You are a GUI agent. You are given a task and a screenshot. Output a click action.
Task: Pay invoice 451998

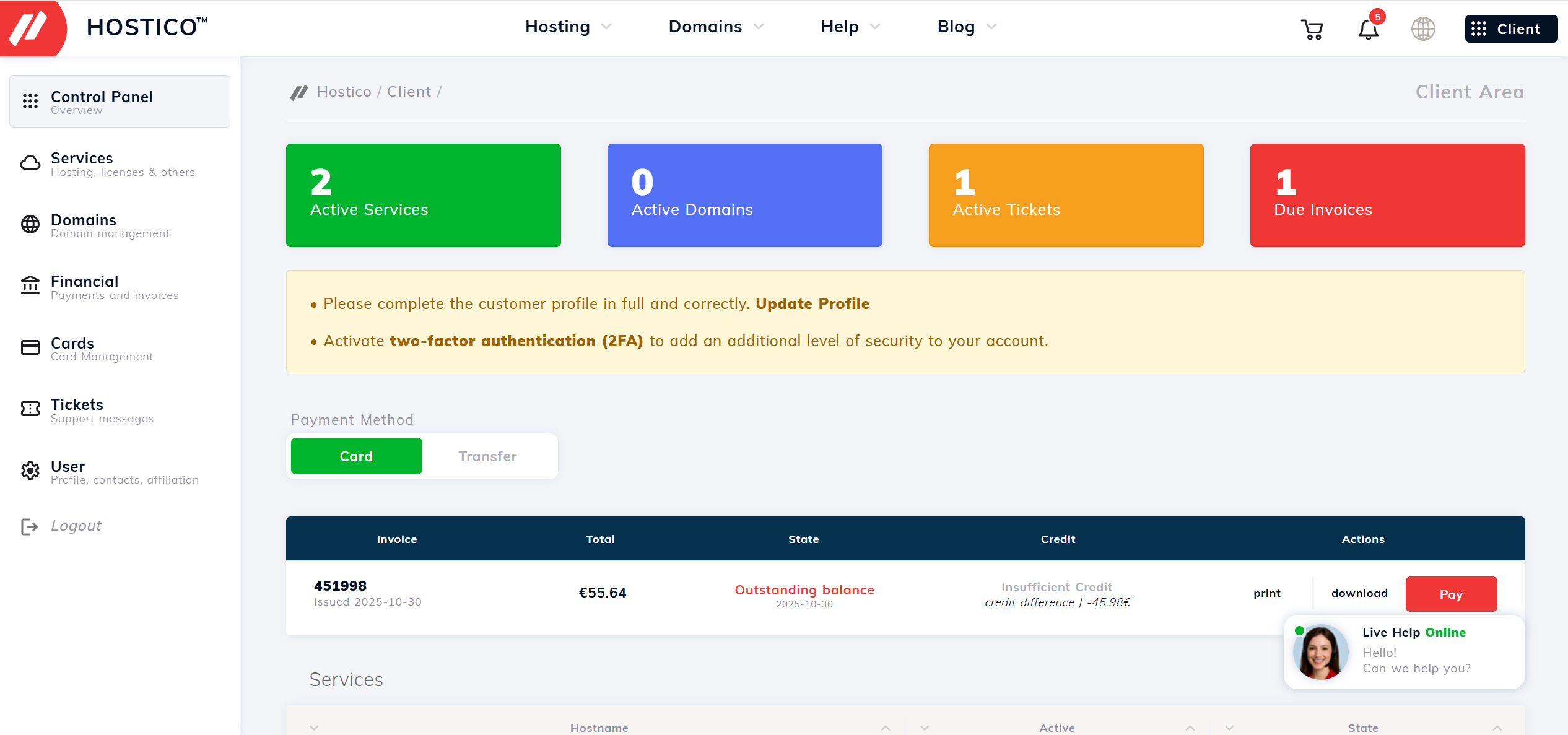click(1451, 594)
